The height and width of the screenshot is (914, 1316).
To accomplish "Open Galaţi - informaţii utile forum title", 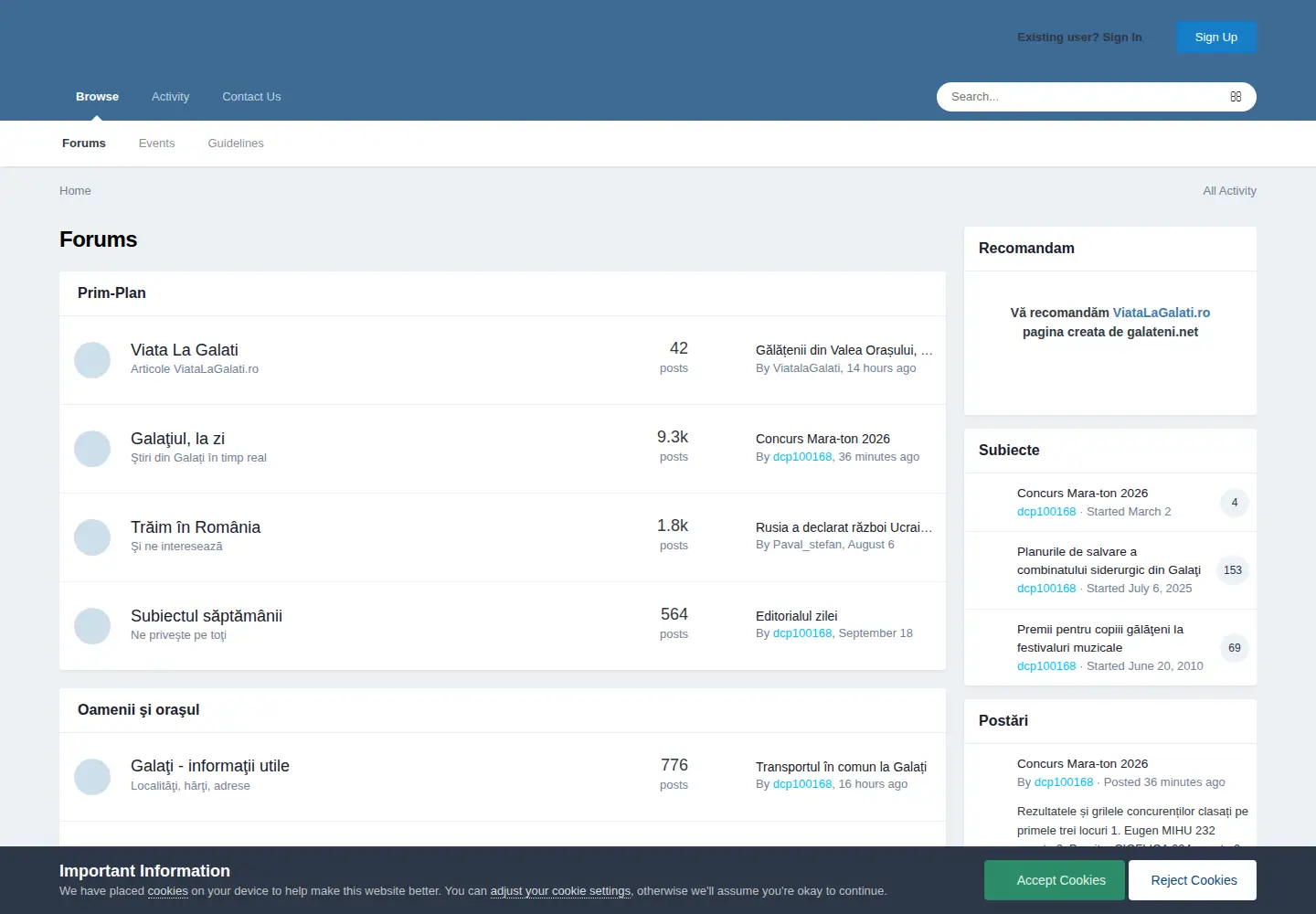I will tap(210, 766).
